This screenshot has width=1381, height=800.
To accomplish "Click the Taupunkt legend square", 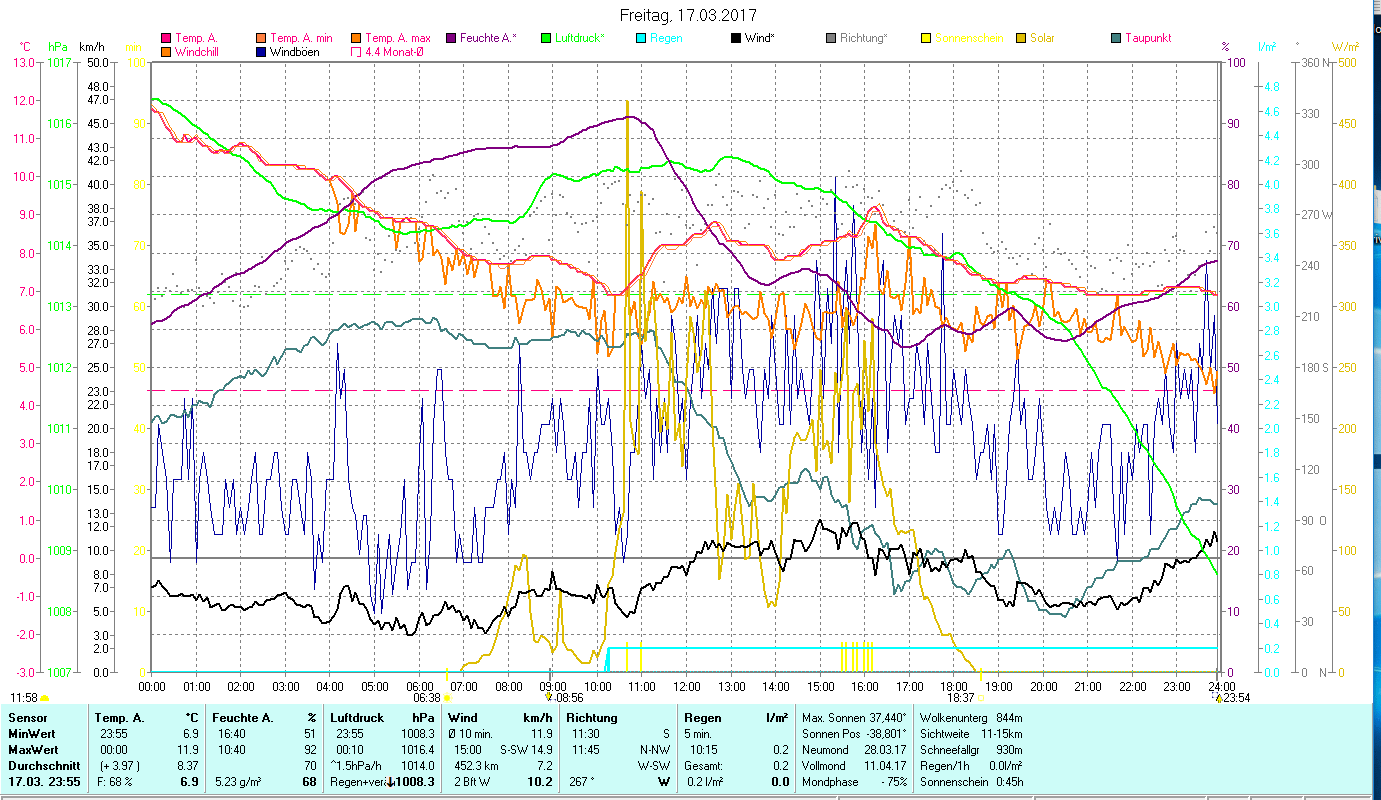I will [1116, 39].
